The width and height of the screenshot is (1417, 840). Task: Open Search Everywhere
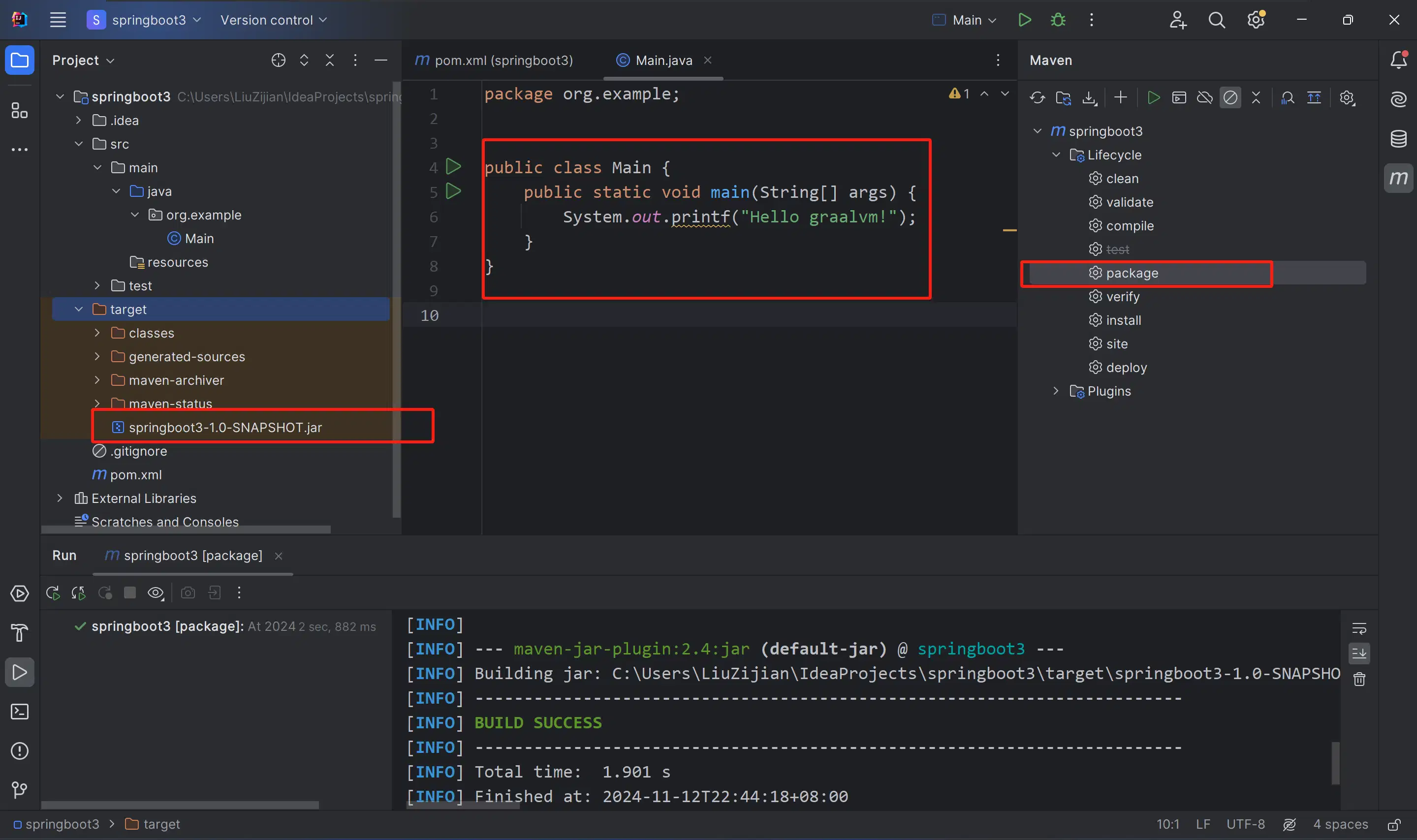[x=1217, y=20]
